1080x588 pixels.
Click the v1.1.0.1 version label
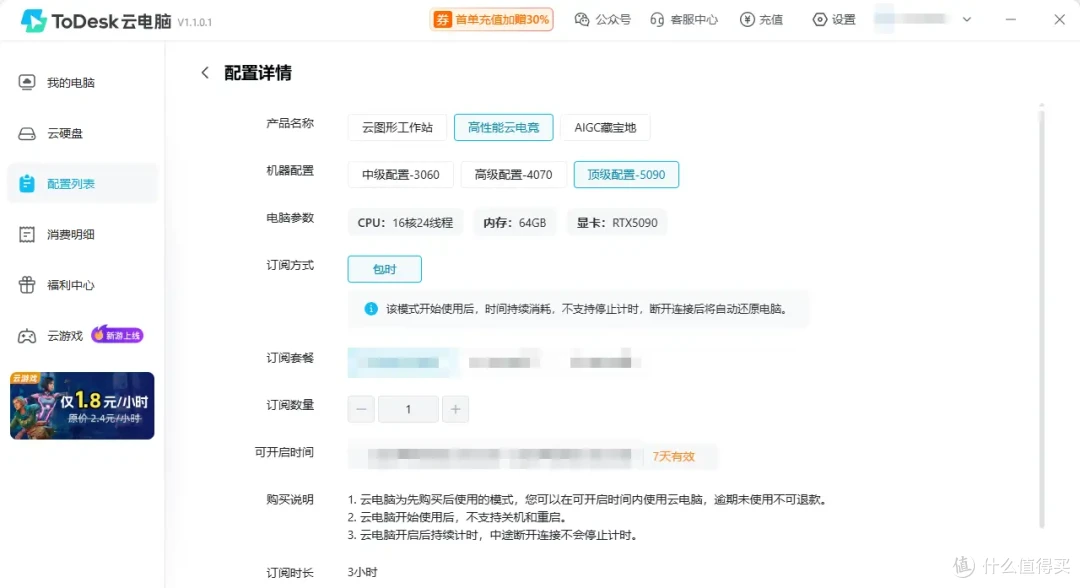pos(194,22)
